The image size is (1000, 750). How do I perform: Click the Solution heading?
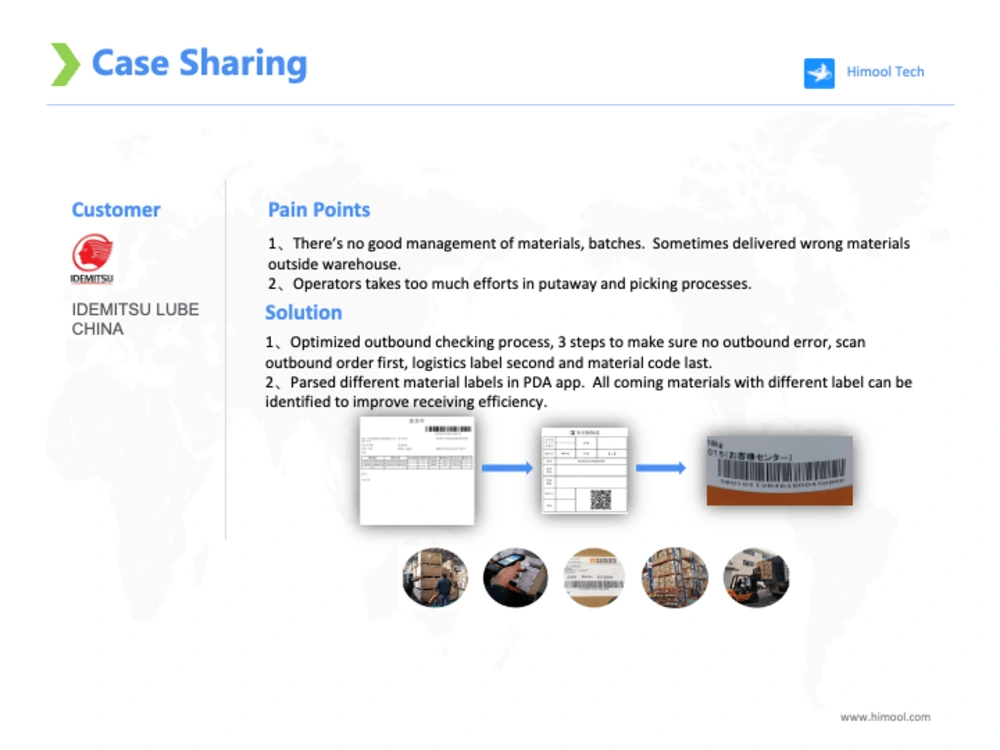304,312
